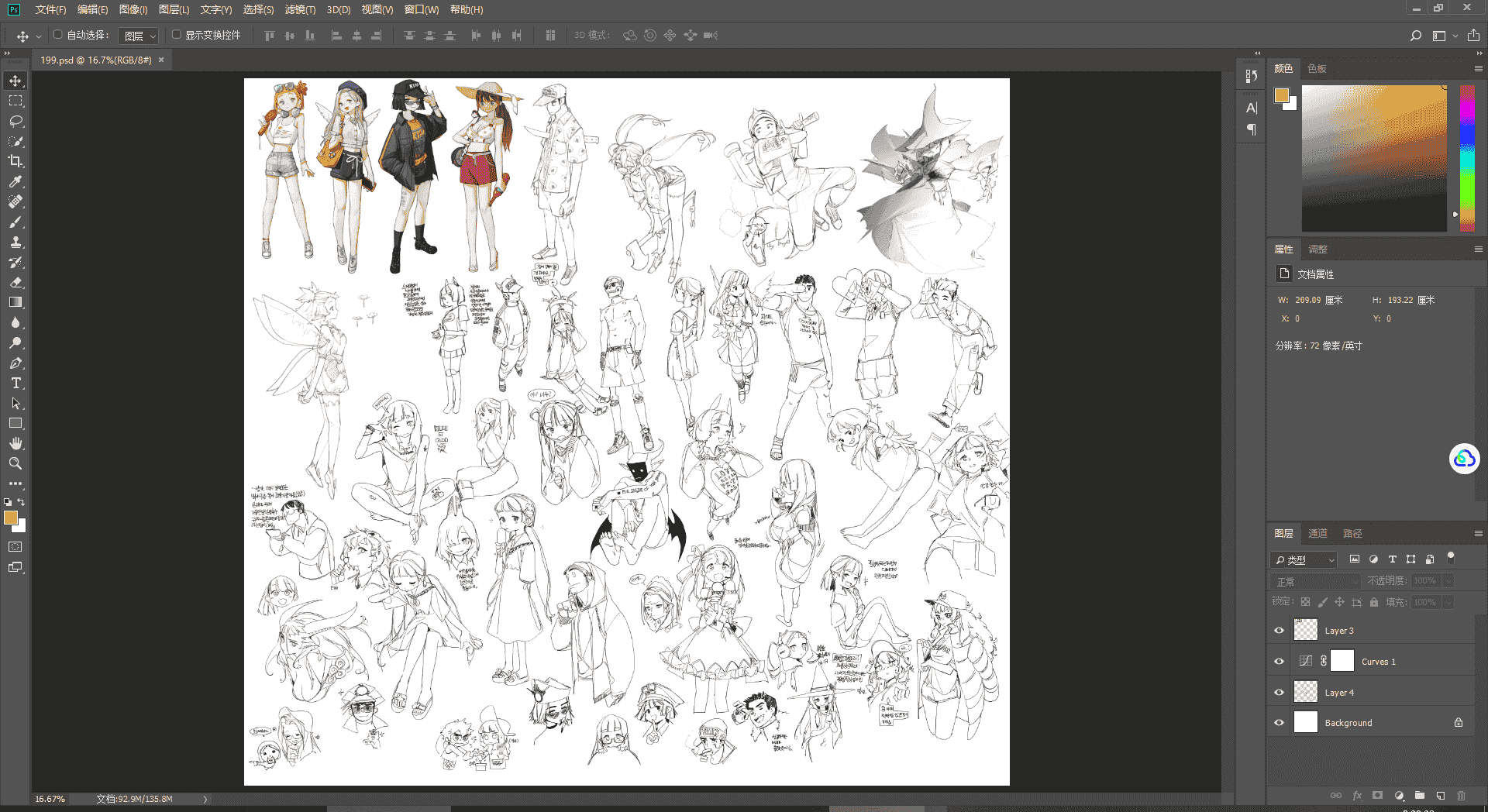
Task: Select the Eraser tool
Action: click(x=15, y=282)
